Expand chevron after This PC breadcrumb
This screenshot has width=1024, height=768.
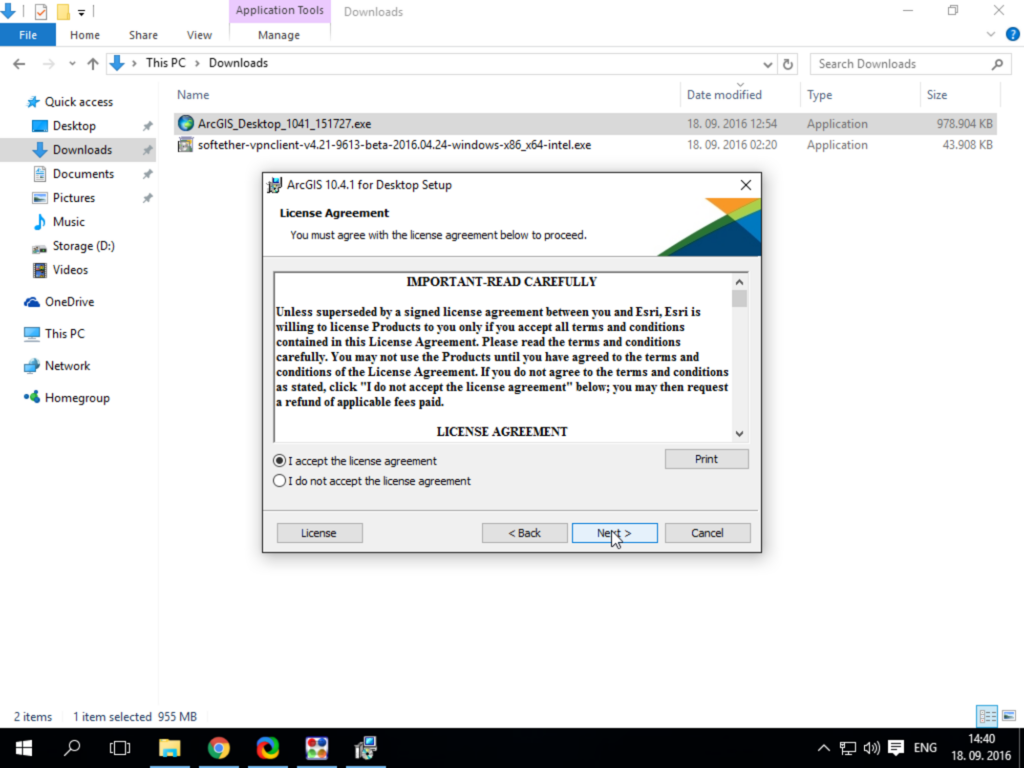click(197, 63)
